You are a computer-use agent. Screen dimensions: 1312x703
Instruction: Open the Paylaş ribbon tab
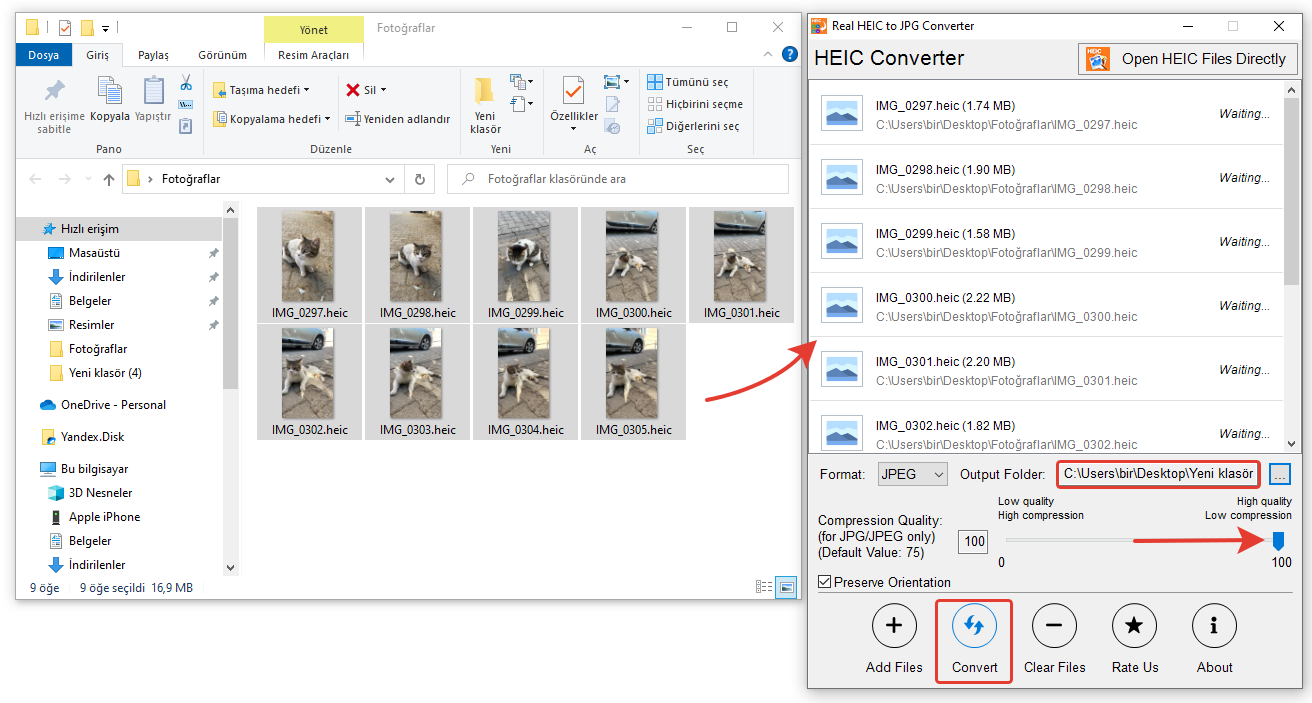point(153,55)
